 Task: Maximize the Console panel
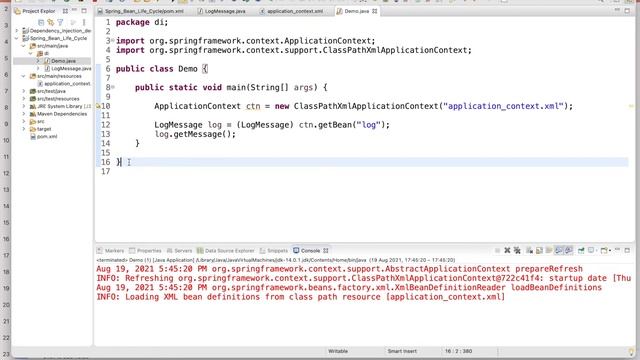[x=627, y=251]
